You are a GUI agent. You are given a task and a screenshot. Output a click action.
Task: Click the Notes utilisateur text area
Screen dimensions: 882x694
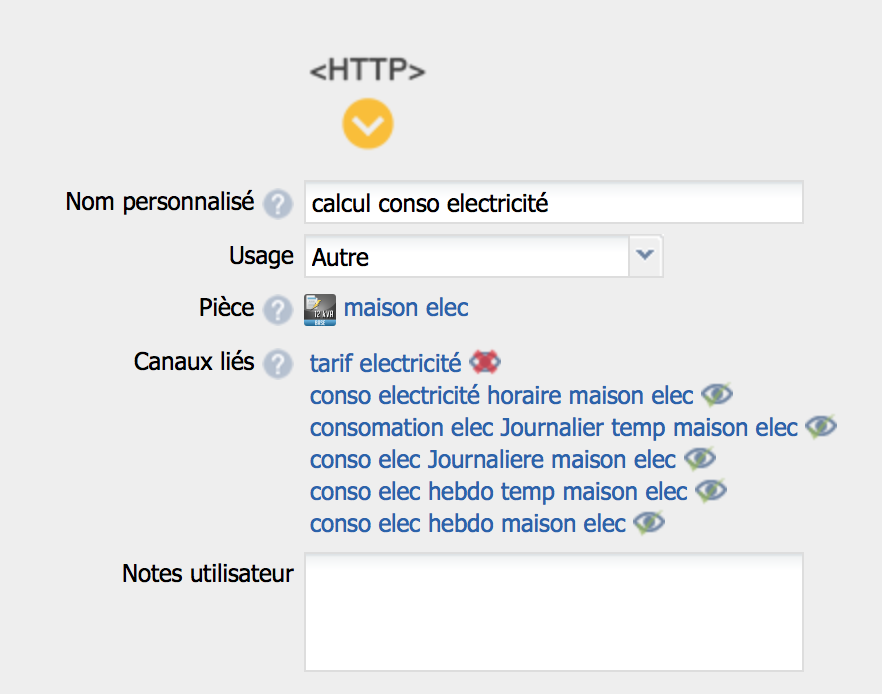coord(554,612)
